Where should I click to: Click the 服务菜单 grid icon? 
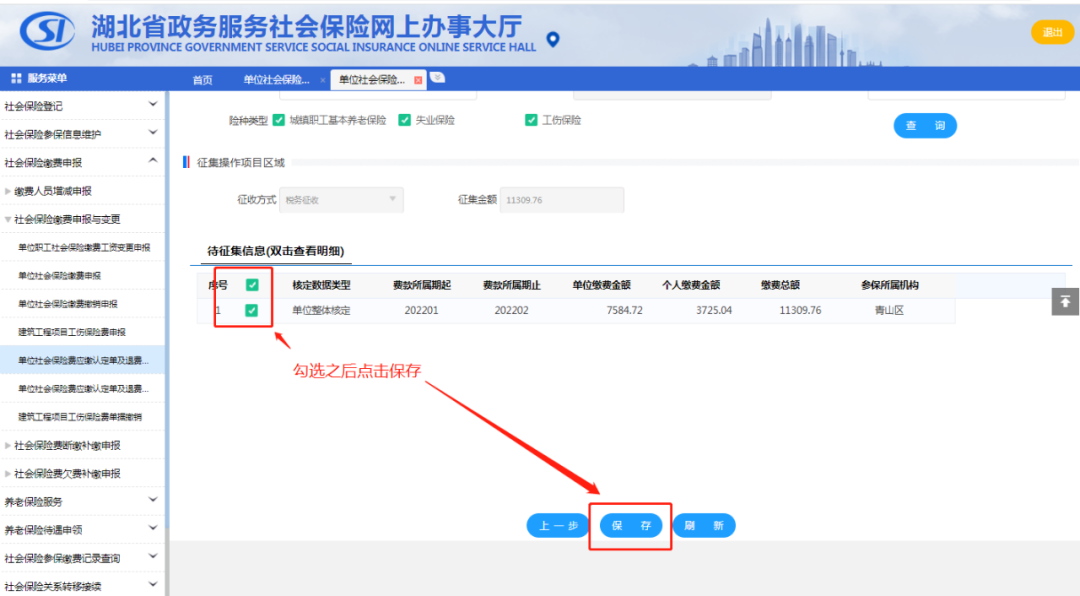[x=16, y=79]
